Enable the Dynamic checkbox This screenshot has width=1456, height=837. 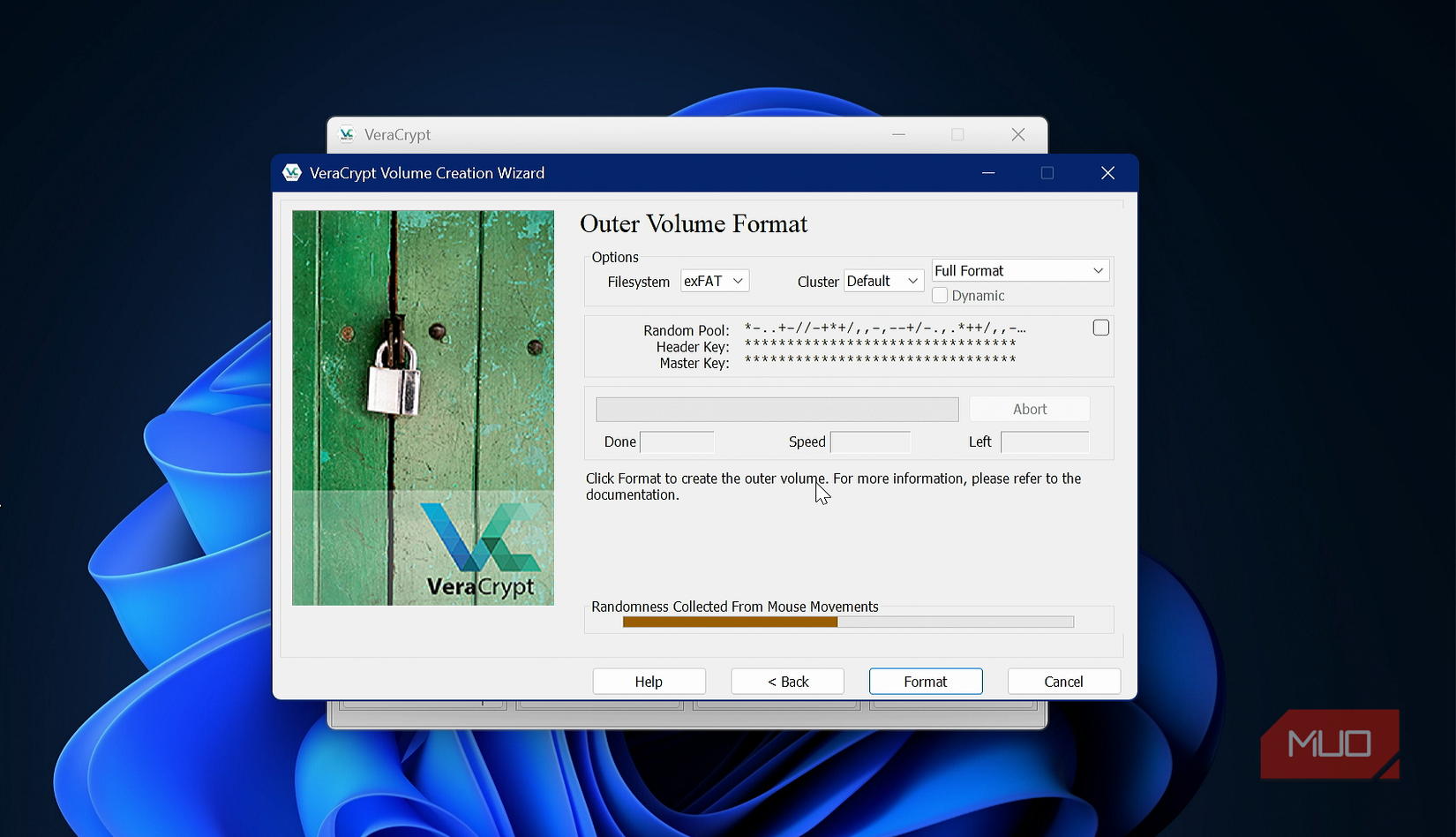[940, 295]
